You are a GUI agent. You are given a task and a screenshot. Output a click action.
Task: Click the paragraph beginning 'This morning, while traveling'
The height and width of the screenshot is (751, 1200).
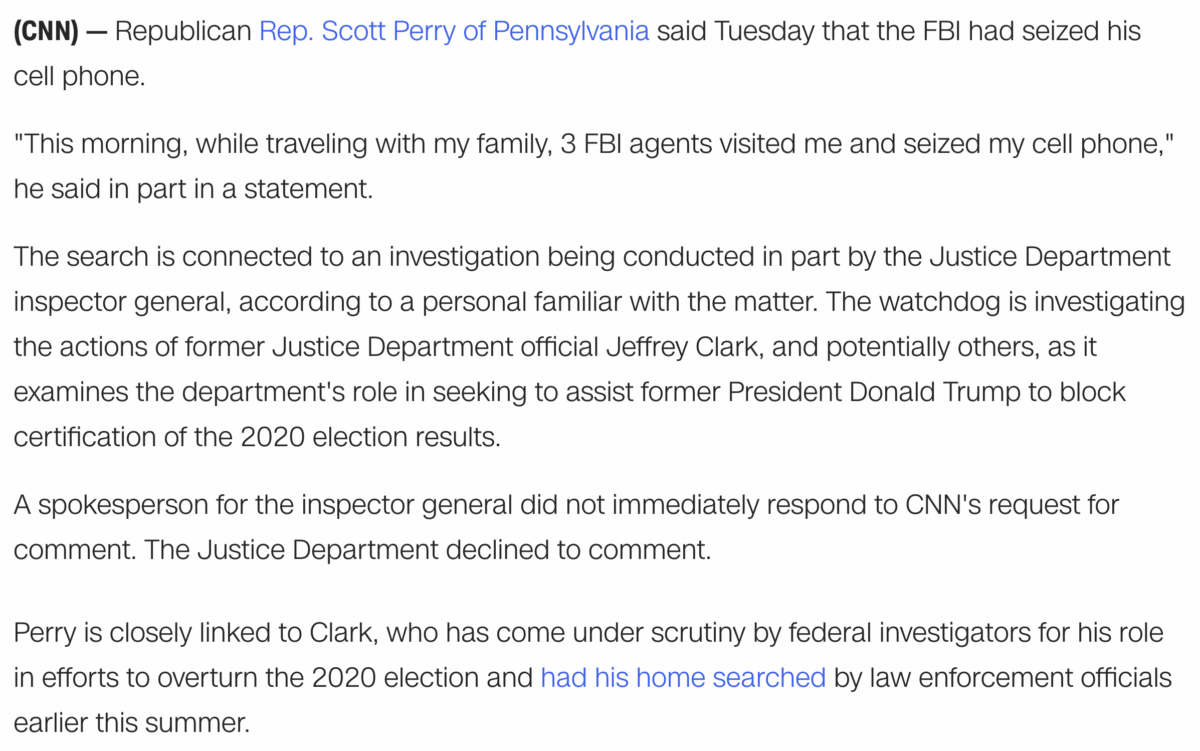point(593,166)
